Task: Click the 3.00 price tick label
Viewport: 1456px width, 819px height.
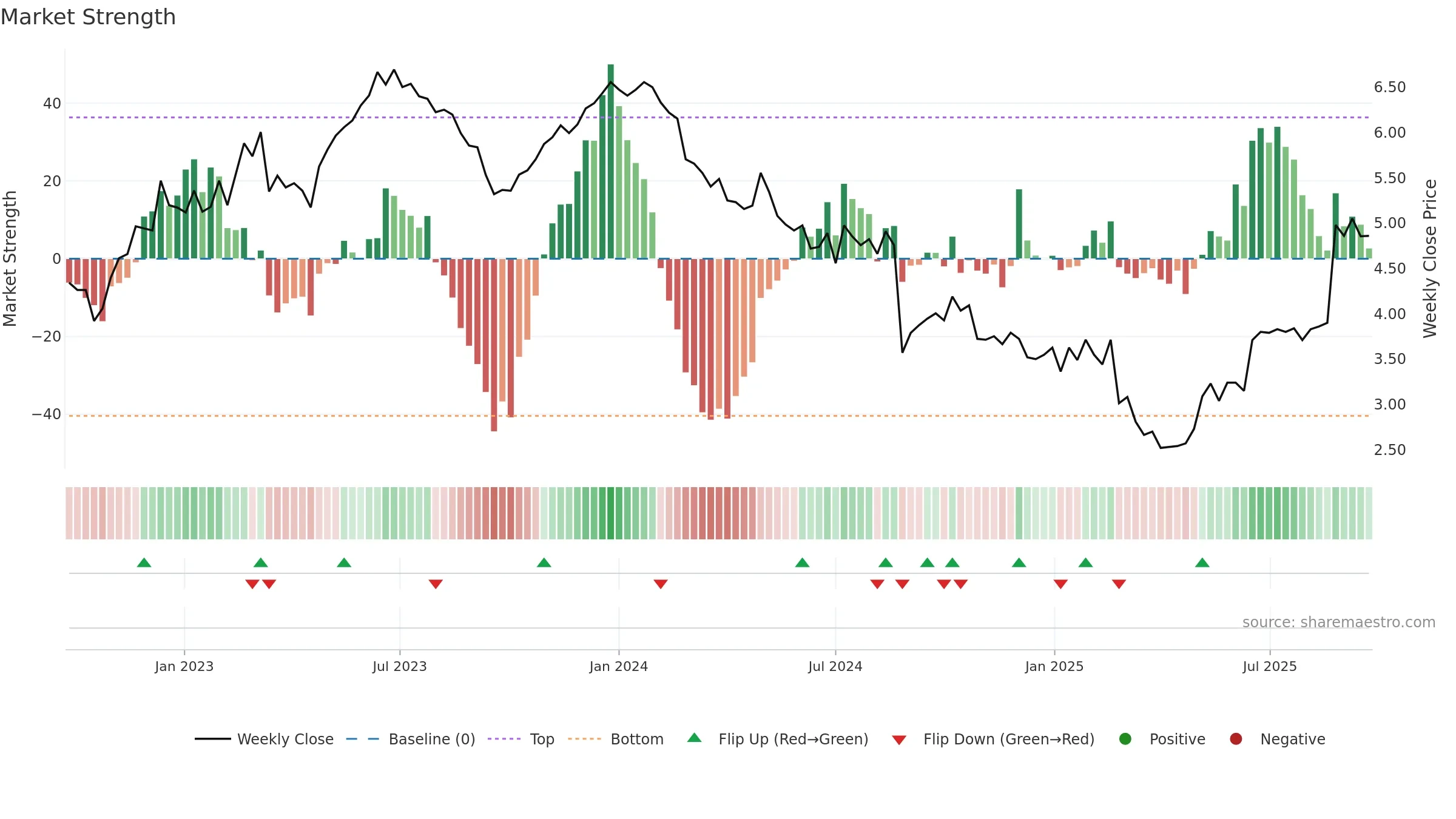Action: coord(1390,405)
